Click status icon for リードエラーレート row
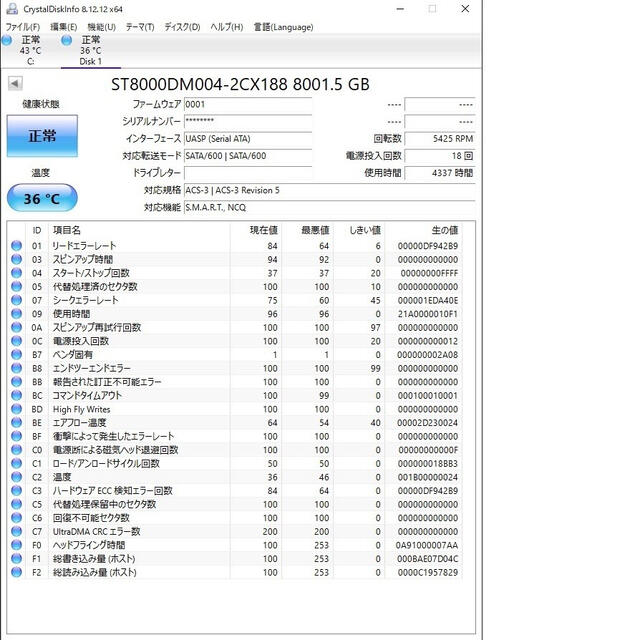 click(16, 246)
